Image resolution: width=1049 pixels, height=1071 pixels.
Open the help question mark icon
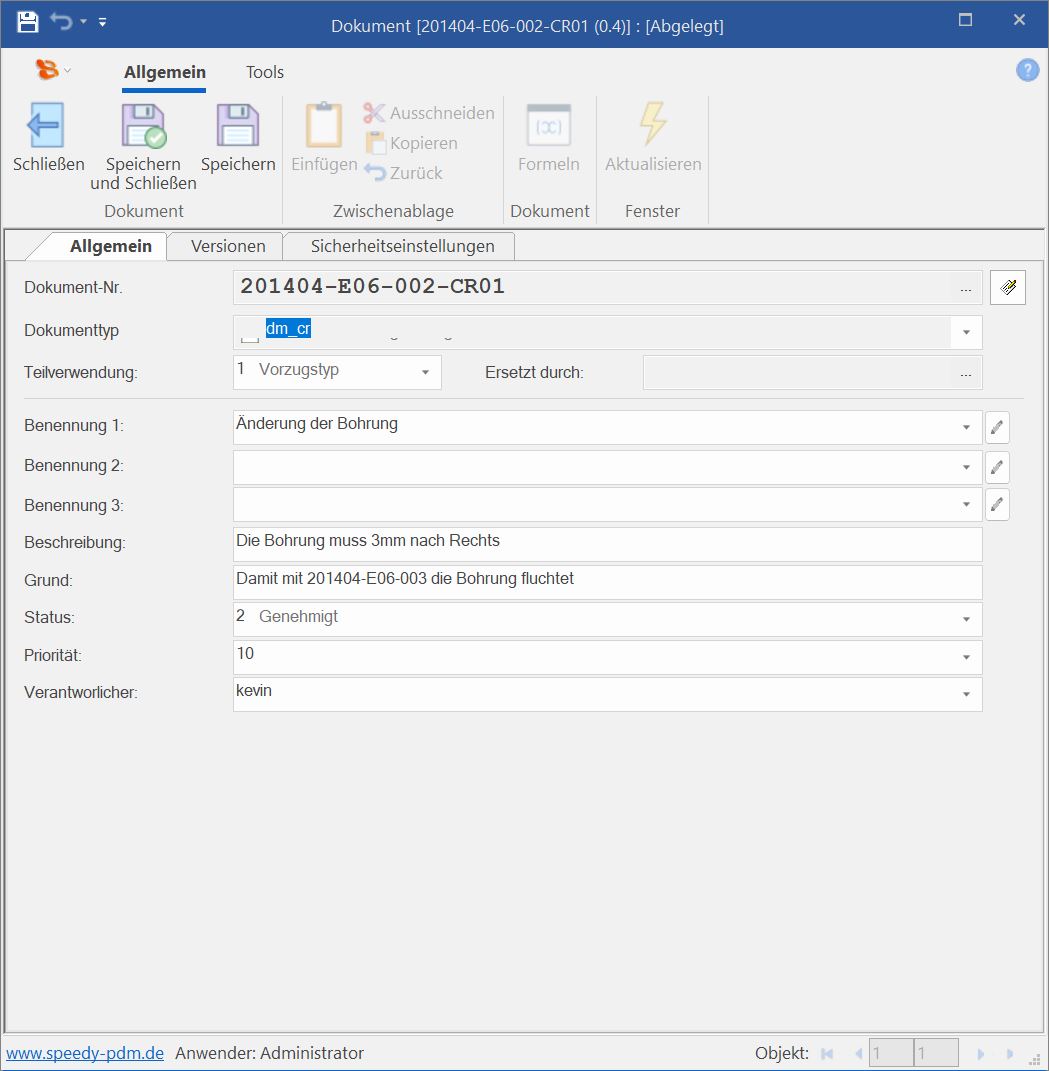pyautogui.click(x=1027, y=70)
